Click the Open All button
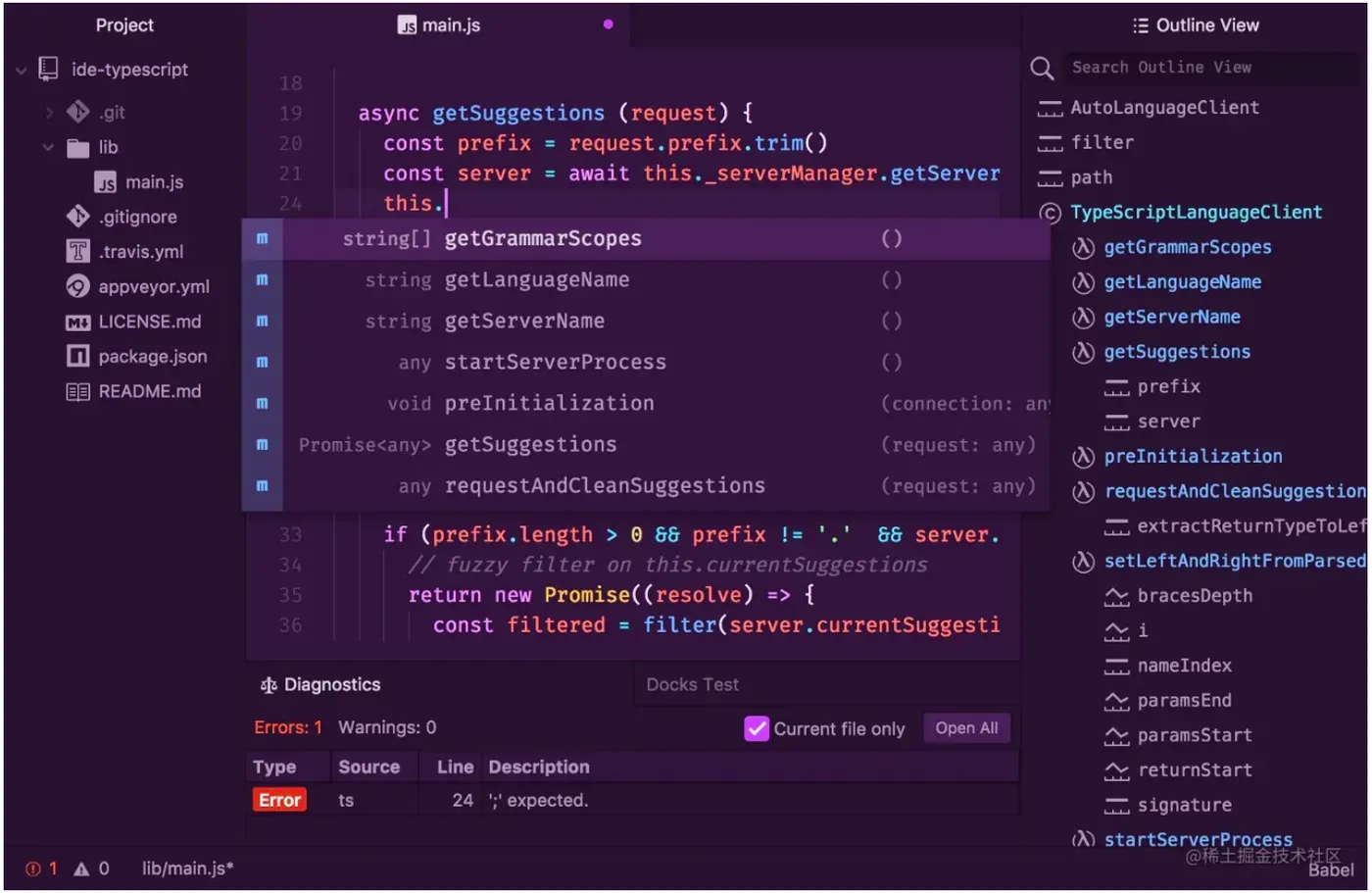 point(966,728)
